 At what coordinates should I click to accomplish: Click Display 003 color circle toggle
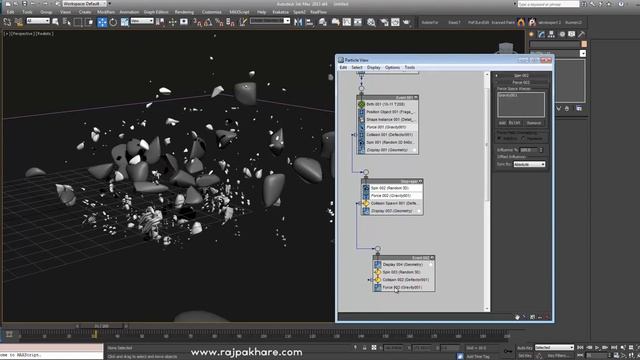pyautogui.click(x=418, y=211)
